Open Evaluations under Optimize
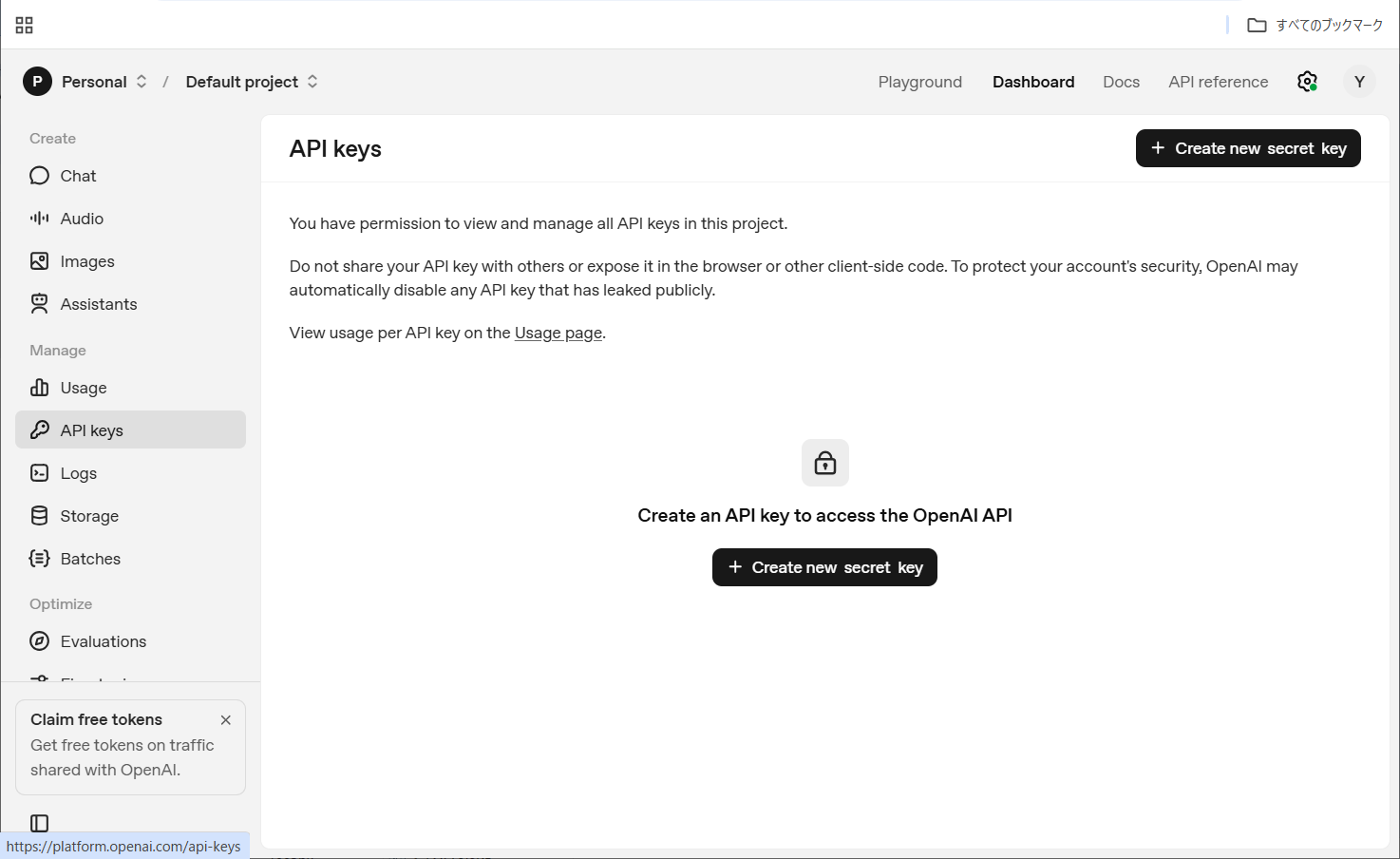This screenshot has height=859, width=1400. coord(103,641)
